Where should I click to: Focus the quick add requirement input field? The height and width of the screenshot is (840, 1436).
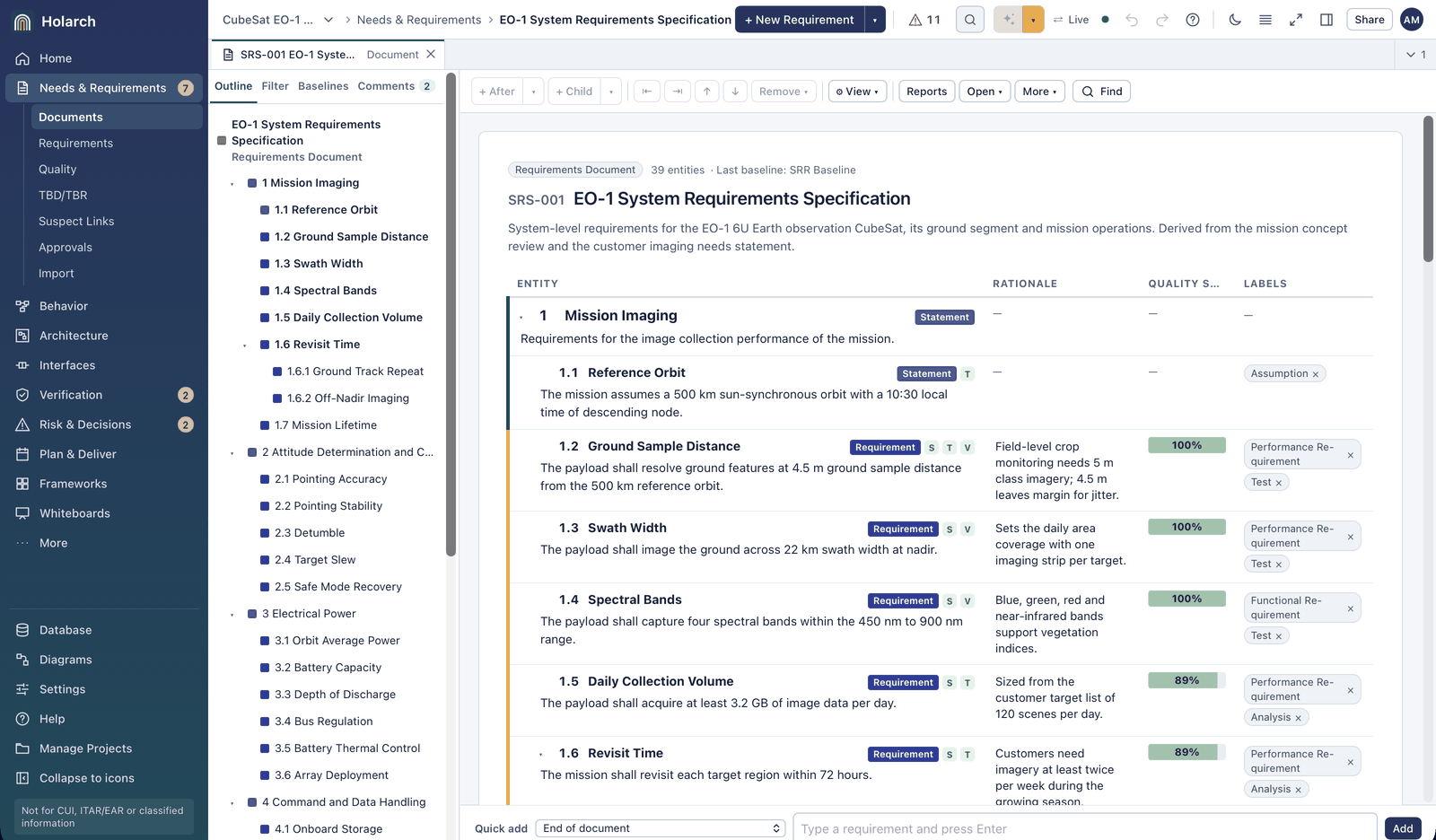point(1085,828)
